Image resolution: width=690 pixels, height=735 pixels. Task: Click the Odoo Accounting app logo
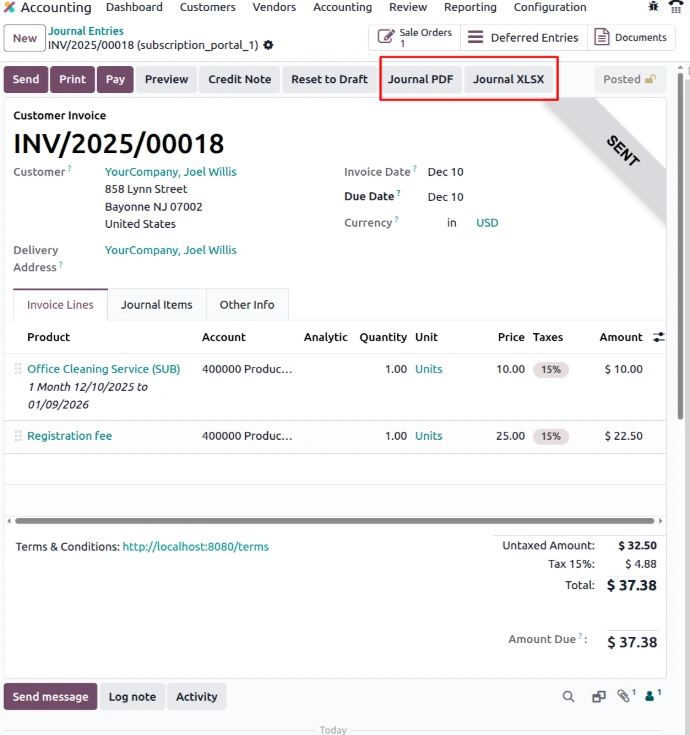click(x=10, y=7)
